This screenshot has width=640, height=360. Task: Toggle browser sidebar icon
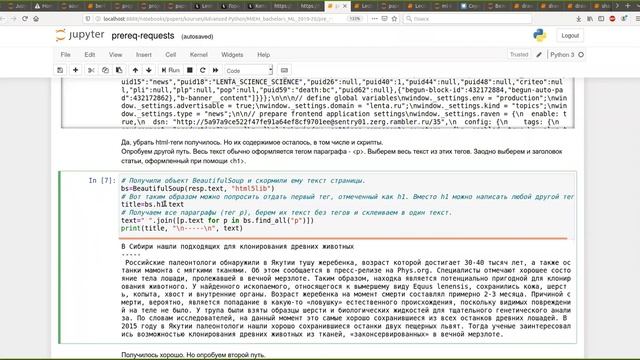[x=601, y=19]
